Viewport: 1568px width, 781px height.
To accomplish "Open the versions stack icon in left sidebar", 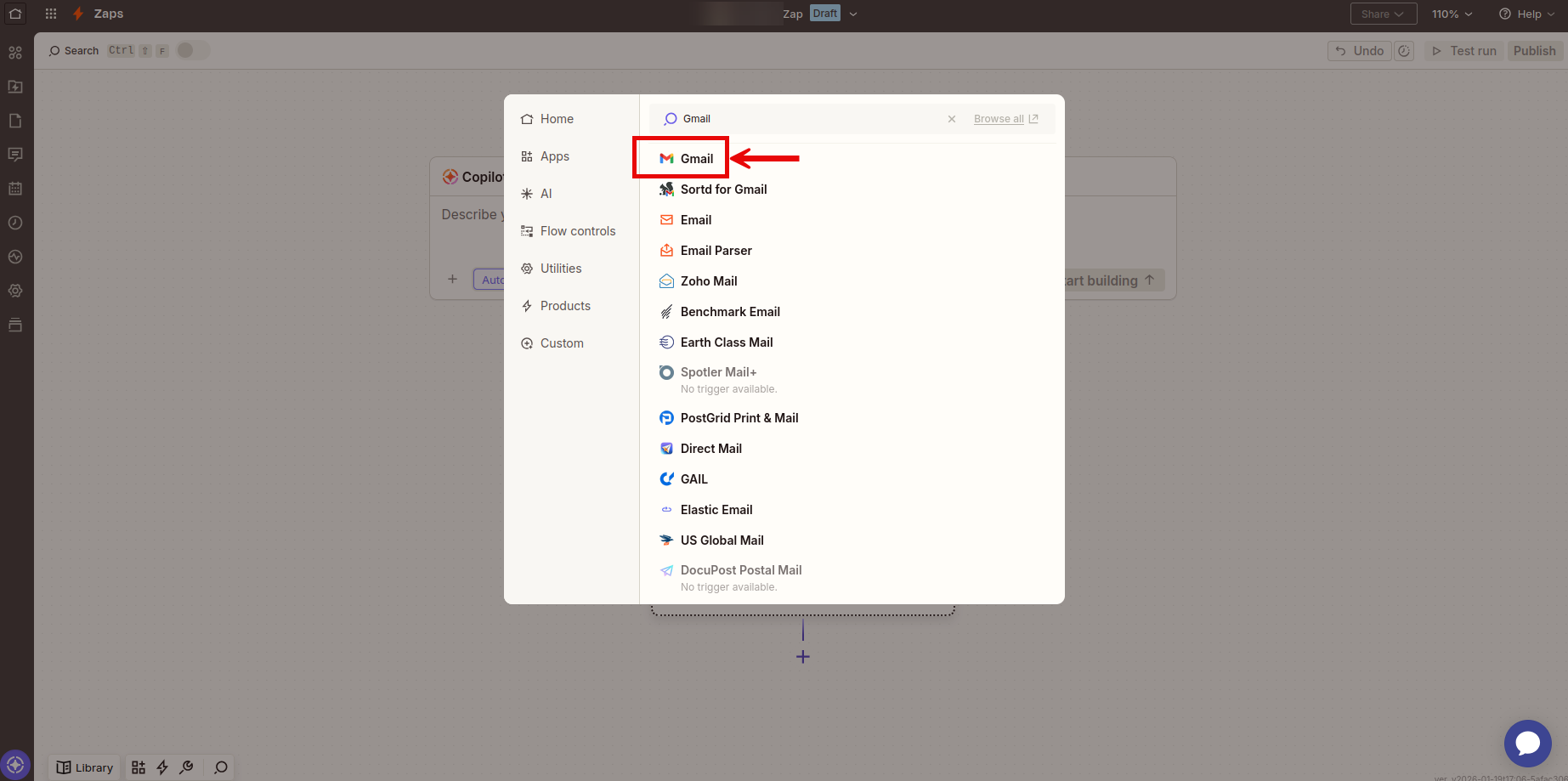I will point(15,325).
